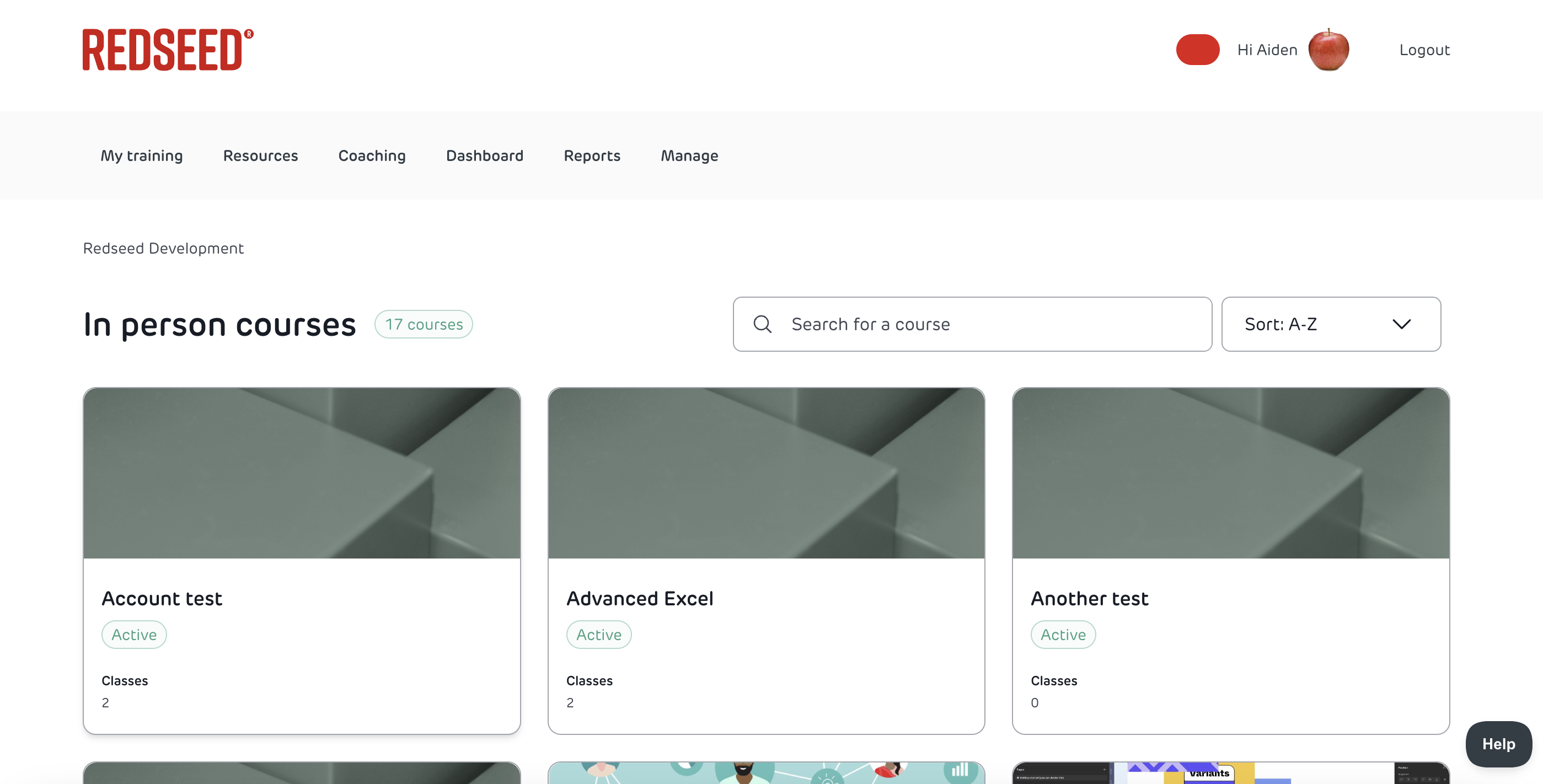Click the Logout link
The image size is (1543, 784).
pyautogui.click(x=1424, y=50)
